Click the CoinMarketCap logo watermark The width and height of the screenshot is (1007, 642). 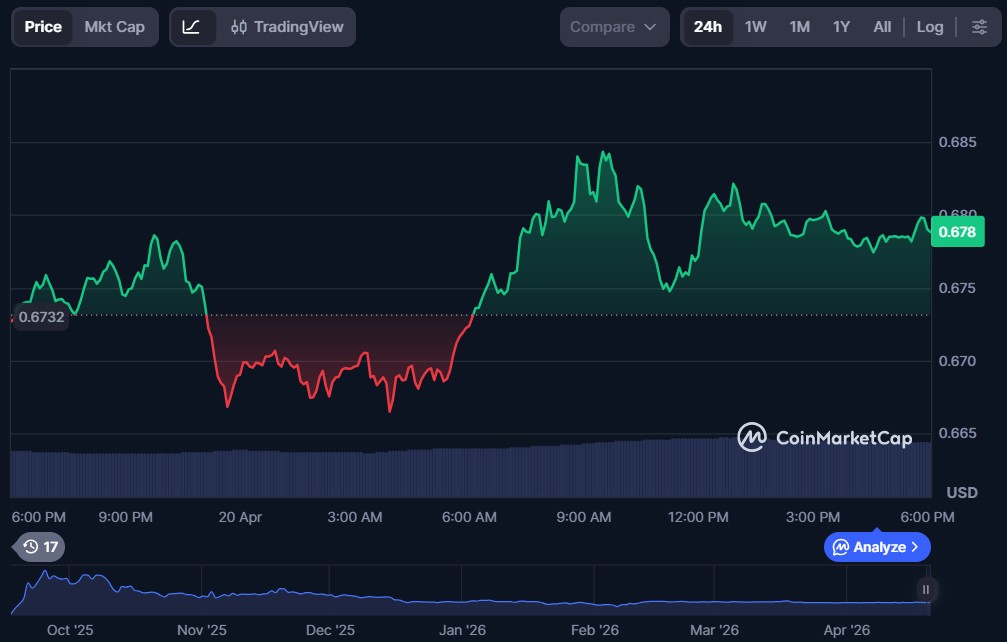coord(824,438)
